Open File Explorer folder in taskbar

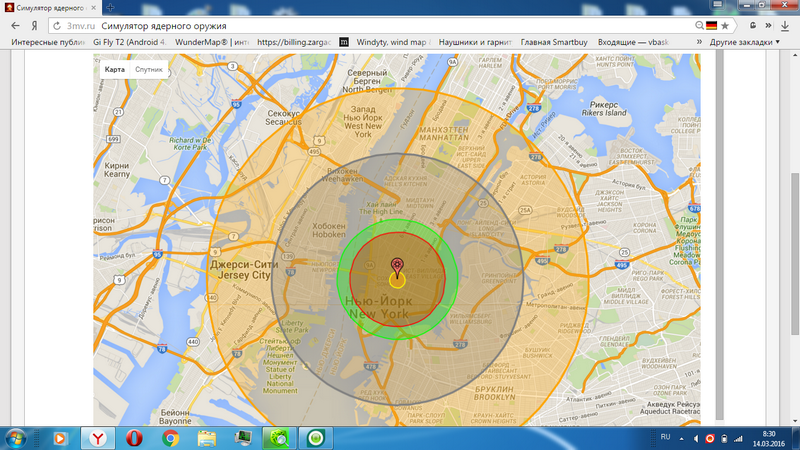pos(207,438)
